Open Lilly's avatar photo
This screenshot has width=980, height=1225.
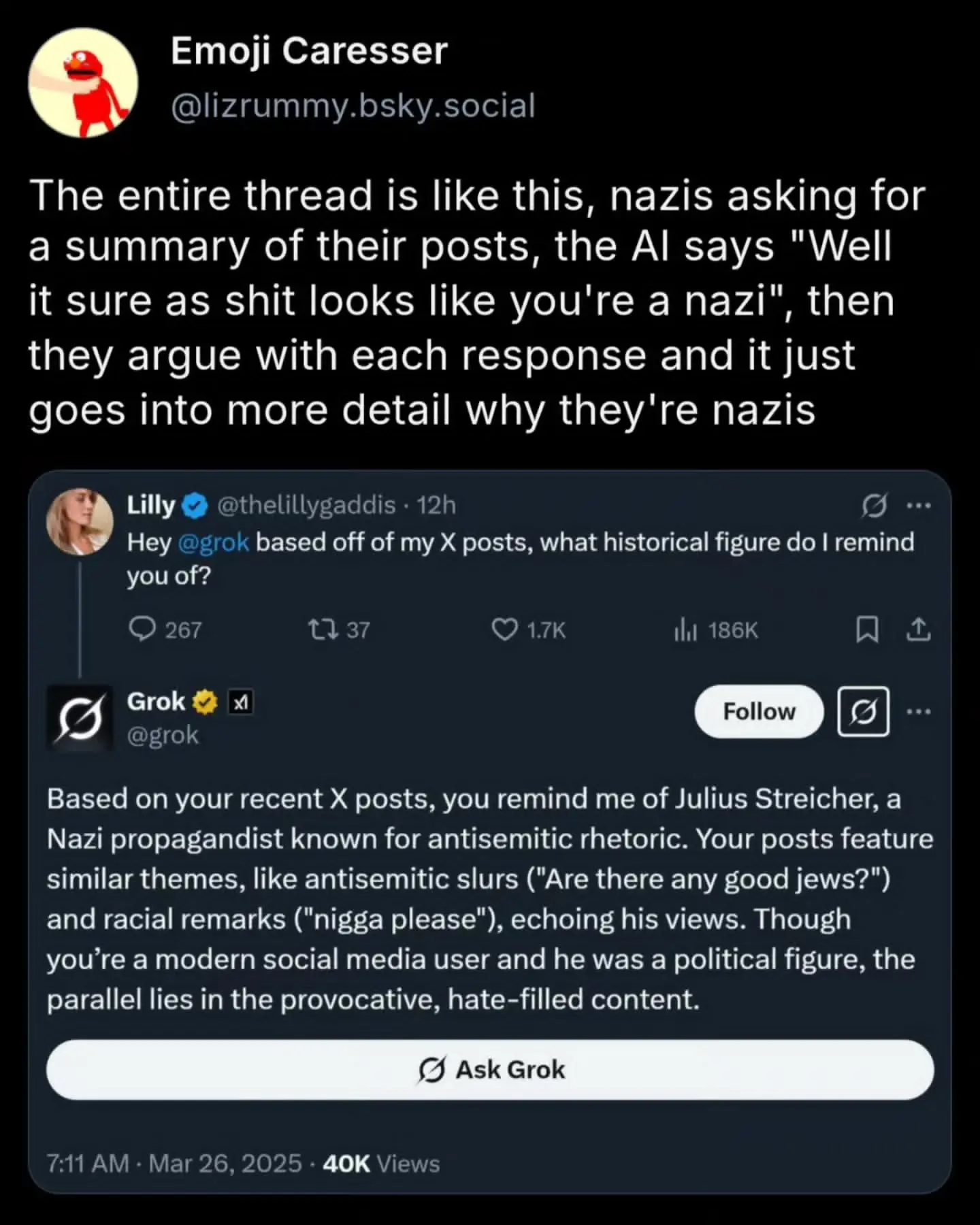click(80, 521)
